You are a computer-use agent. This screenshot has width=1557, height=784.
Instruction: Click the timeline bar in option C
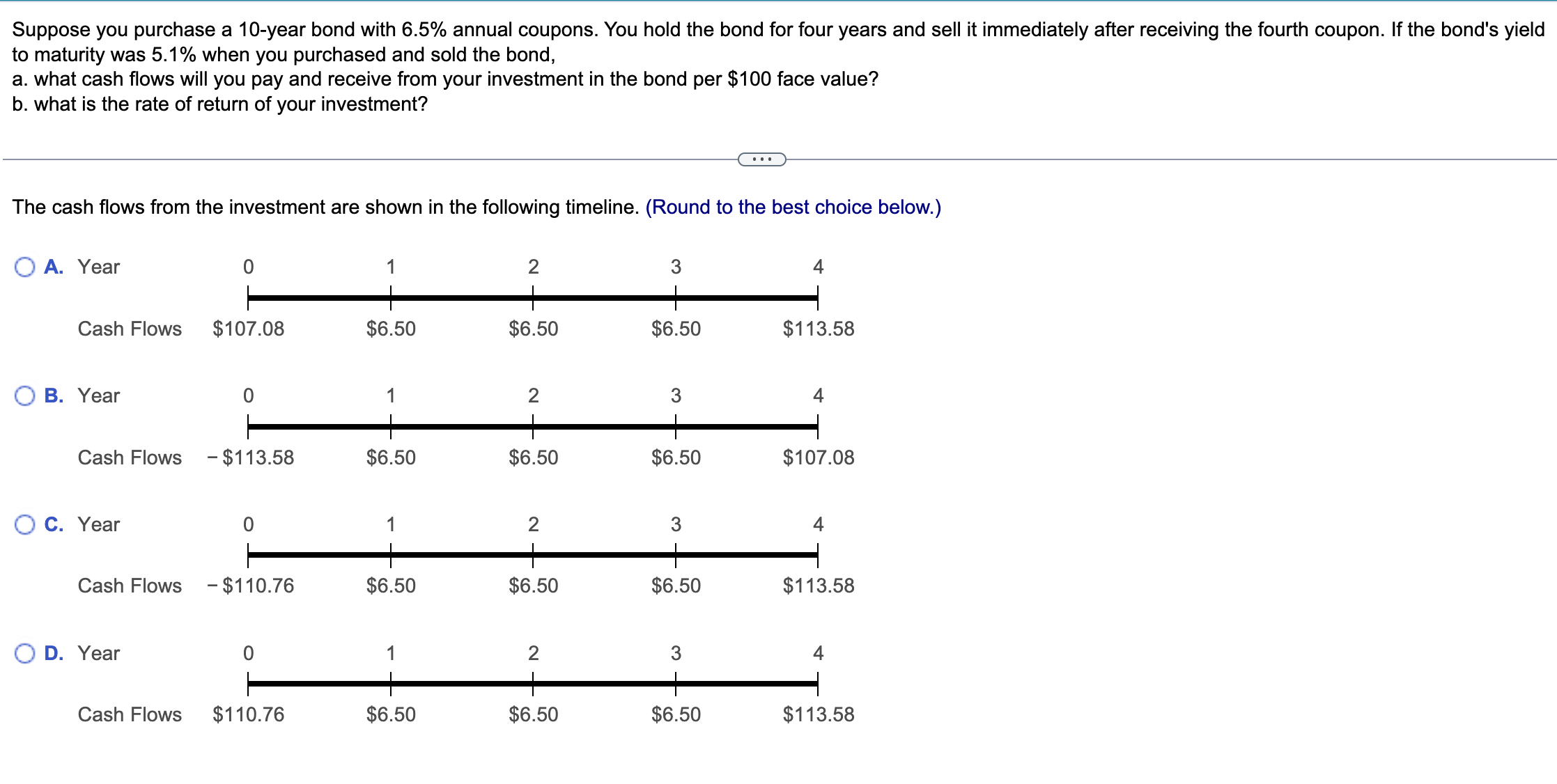533,554
